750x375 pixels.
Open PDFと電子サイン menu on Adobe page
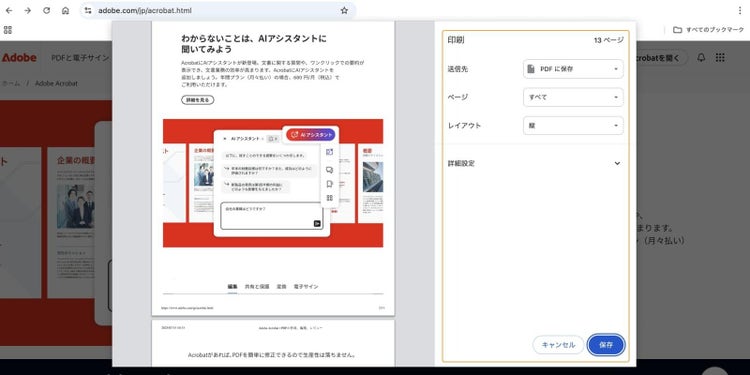tap(80, 58)
